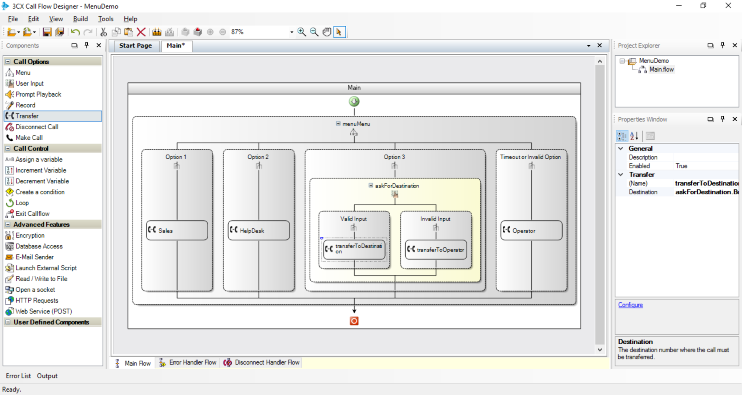Switch to the Start Page tab

(x=135, y=46)
